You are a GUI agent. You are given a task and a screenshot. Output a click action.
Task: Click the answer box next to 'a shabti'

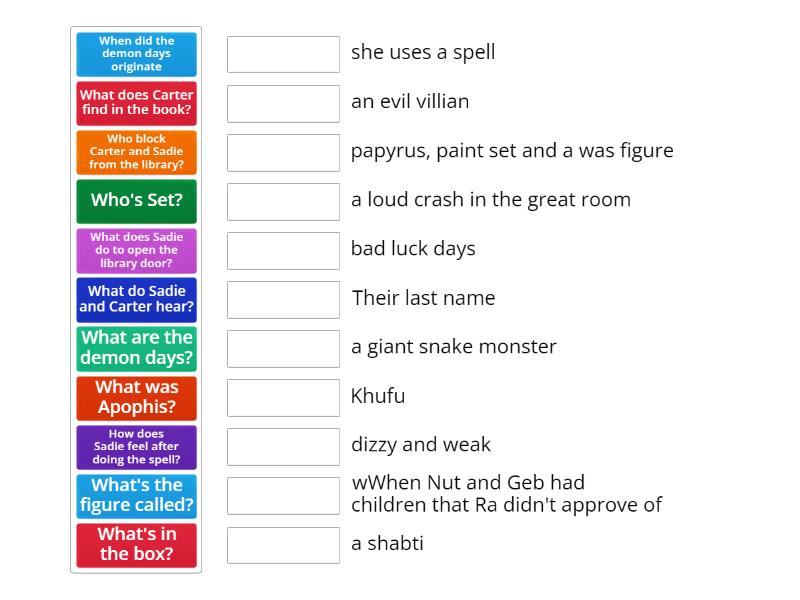283,545
